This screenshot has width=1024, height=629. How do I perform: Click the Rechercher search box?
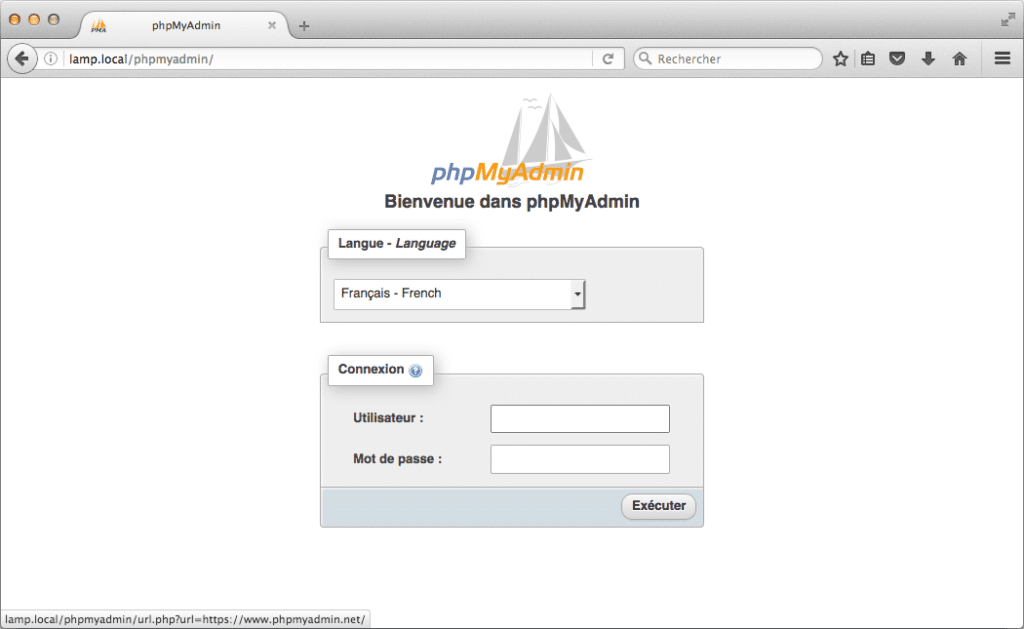pos(727,58)
